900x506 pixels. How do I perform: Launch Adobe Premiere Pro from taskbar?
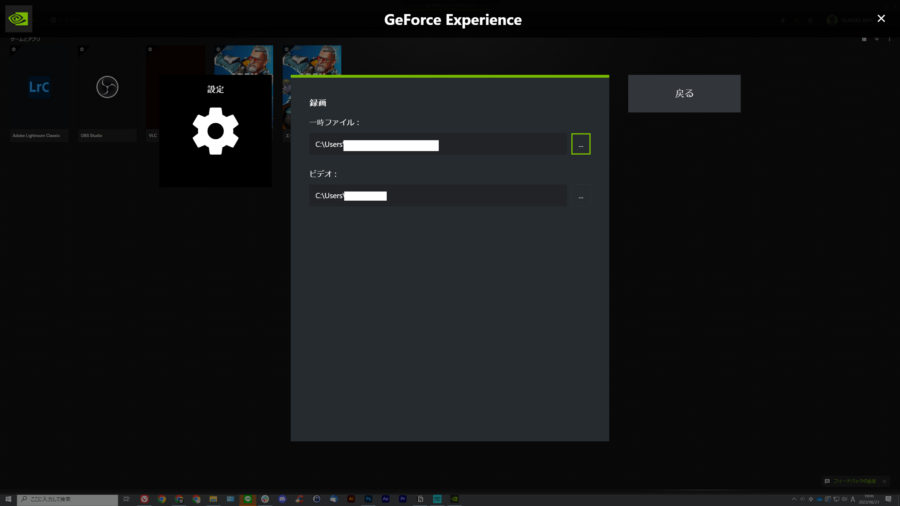pos(402,499)
